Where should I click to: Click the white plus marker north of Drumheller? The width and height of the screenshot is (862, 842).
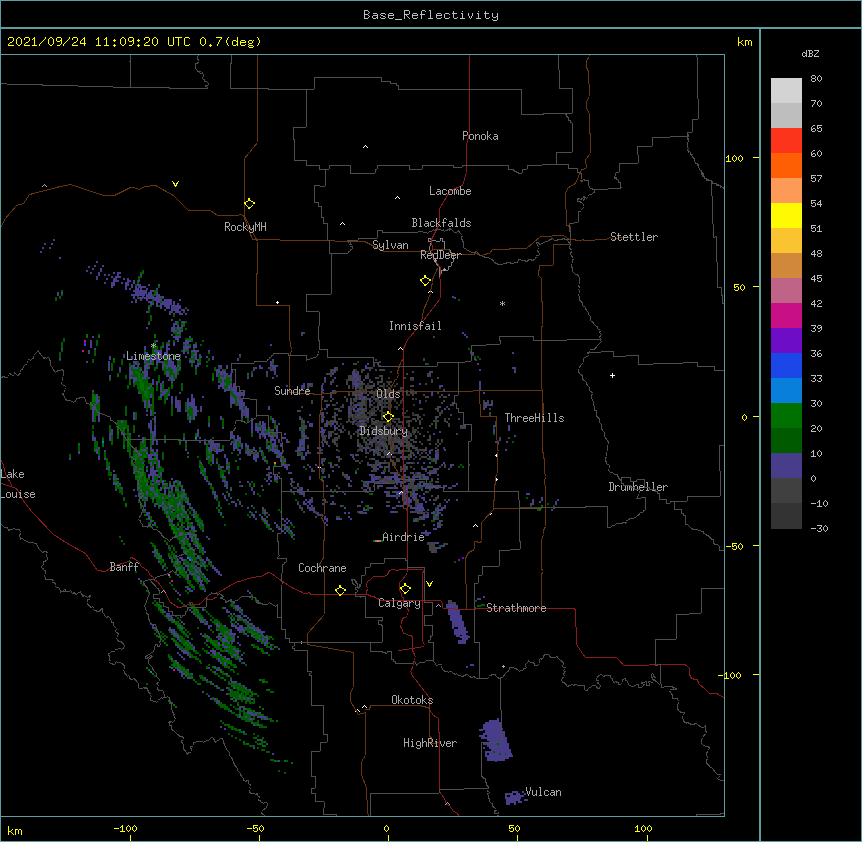point(612,375)
